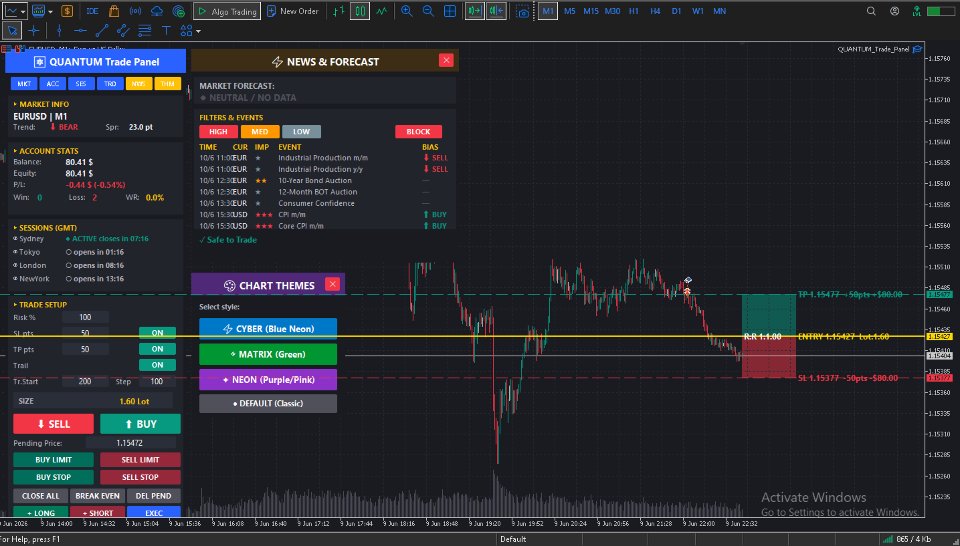The image size is (960, 546).
Task: Select the M5 timeframe
Action: (x=569, y=11)
